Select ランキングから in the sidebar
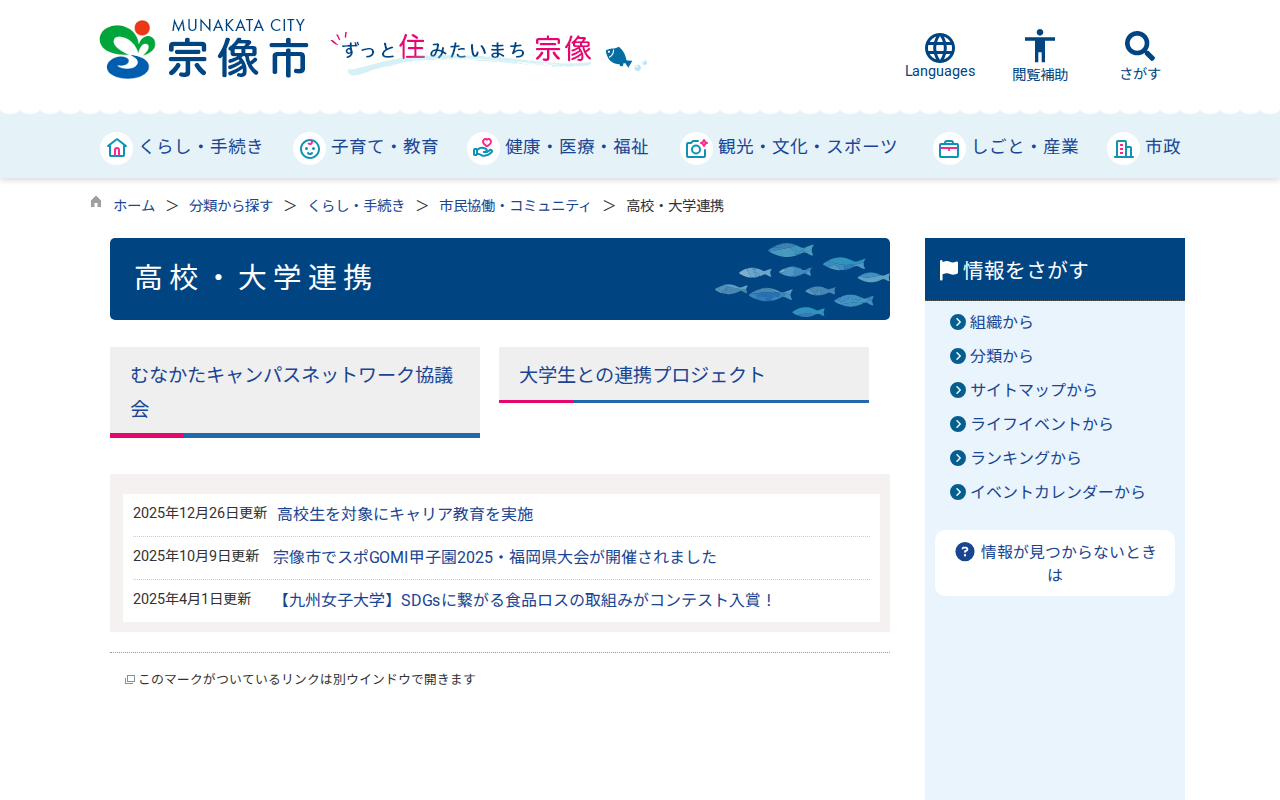Image resolution: width=1280 pixels, height=800 pixels. pyautogui.click(x=1026, y=458)
